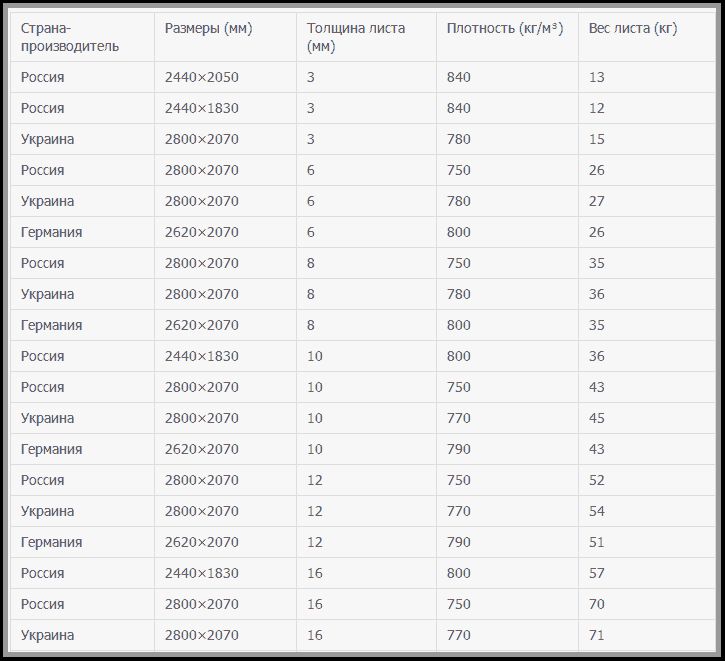
Task: Click the weight value 54
Action: click(597, 511)
